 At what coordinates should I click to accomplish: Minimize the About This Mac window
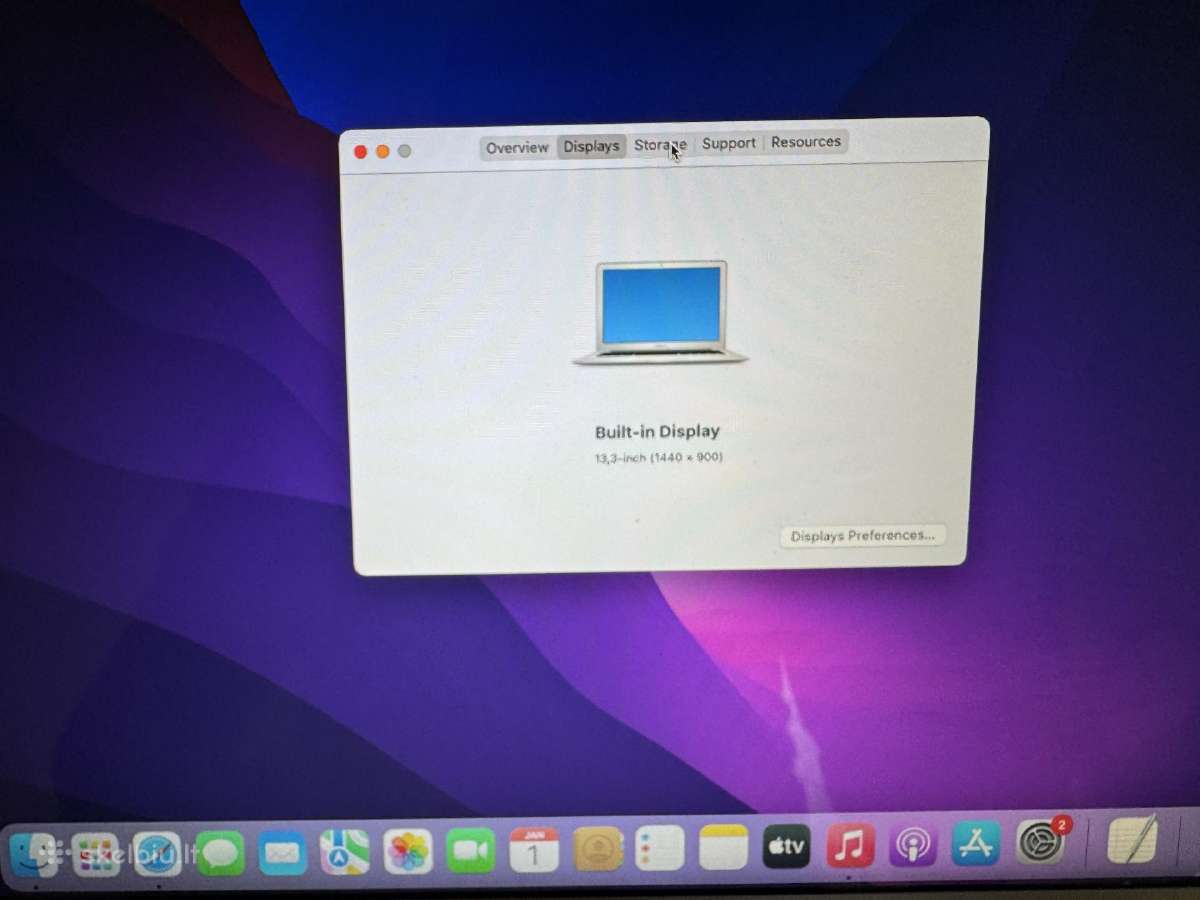pos(383,151)
